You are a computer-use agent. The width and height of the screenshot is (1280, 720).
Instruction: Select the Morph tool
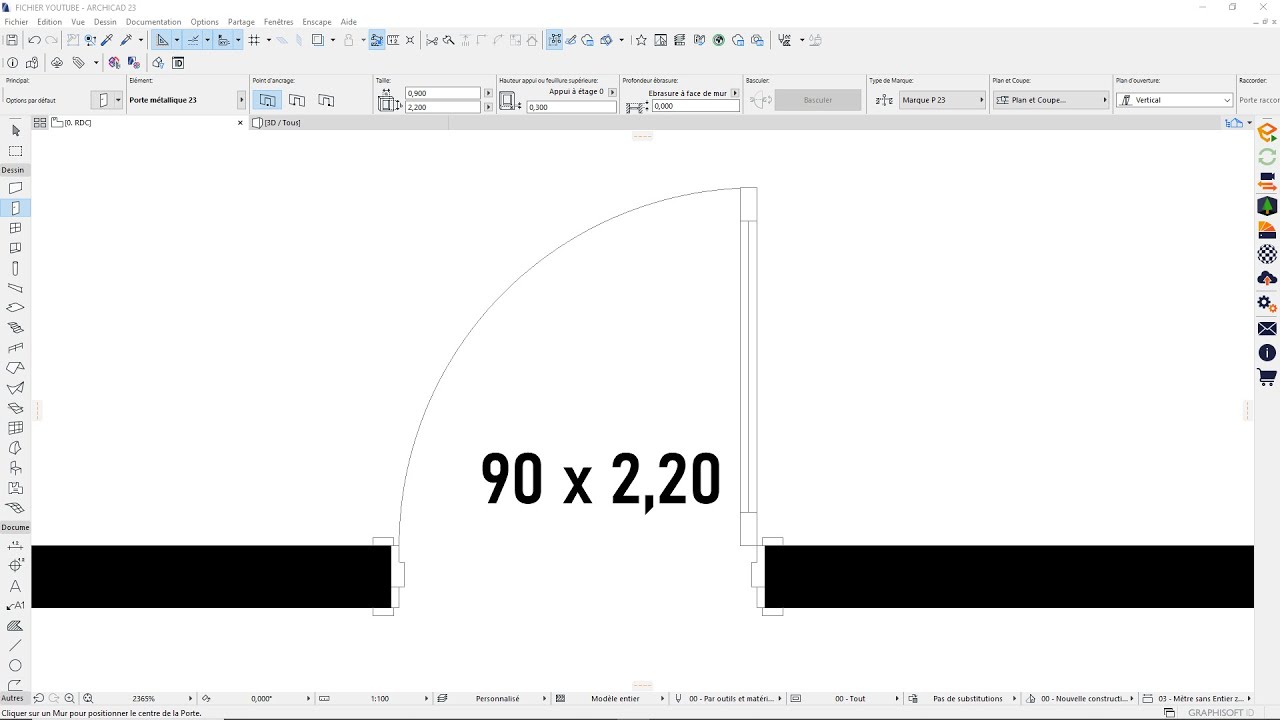[x=15, y=448]
